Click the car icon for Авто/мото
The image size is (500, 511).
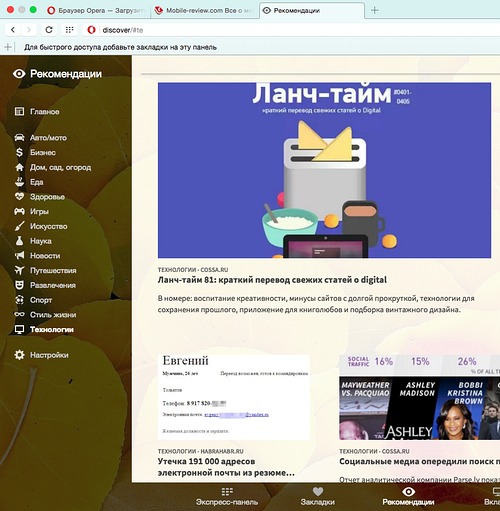19,137
